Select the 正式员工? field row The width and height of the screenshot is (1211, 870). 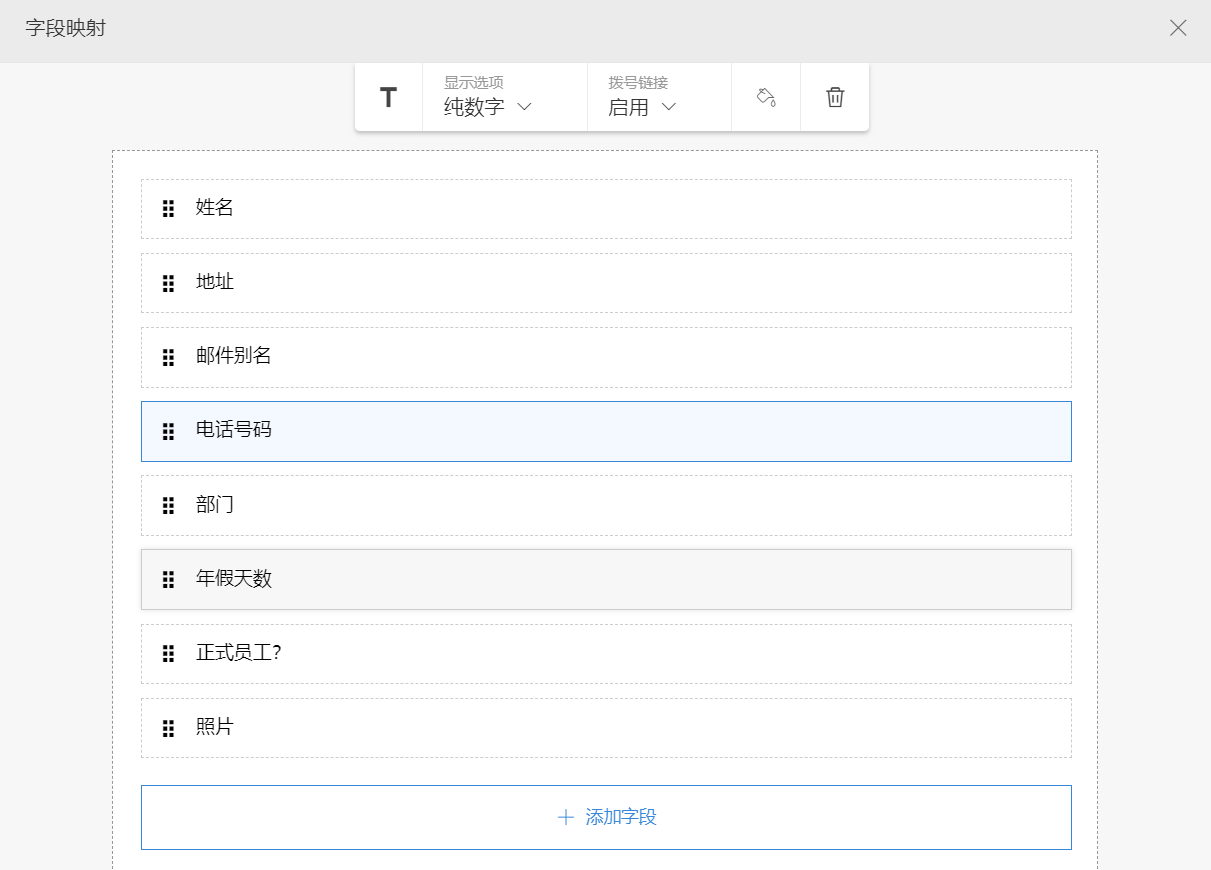(x=605, y=654)
